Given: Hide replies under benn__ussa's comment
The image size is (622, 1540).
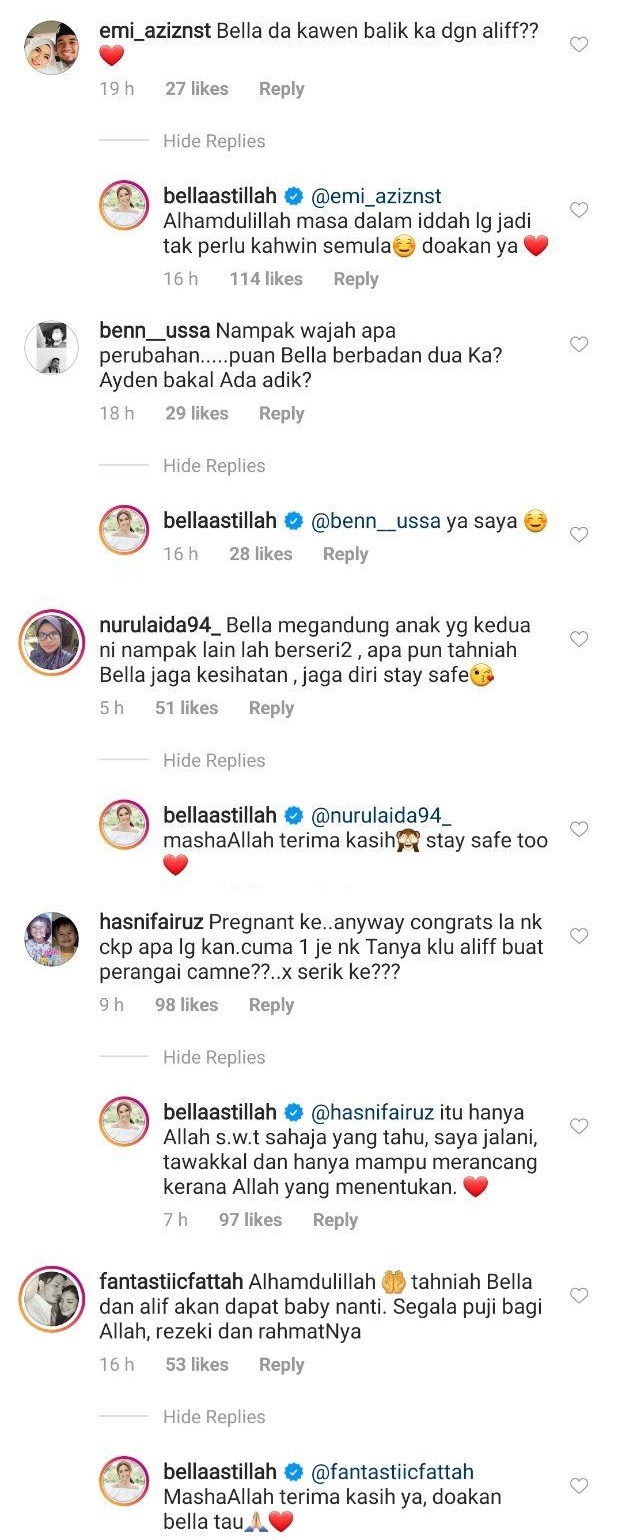Looking at the screenshot, I should (x=214, y=466).
